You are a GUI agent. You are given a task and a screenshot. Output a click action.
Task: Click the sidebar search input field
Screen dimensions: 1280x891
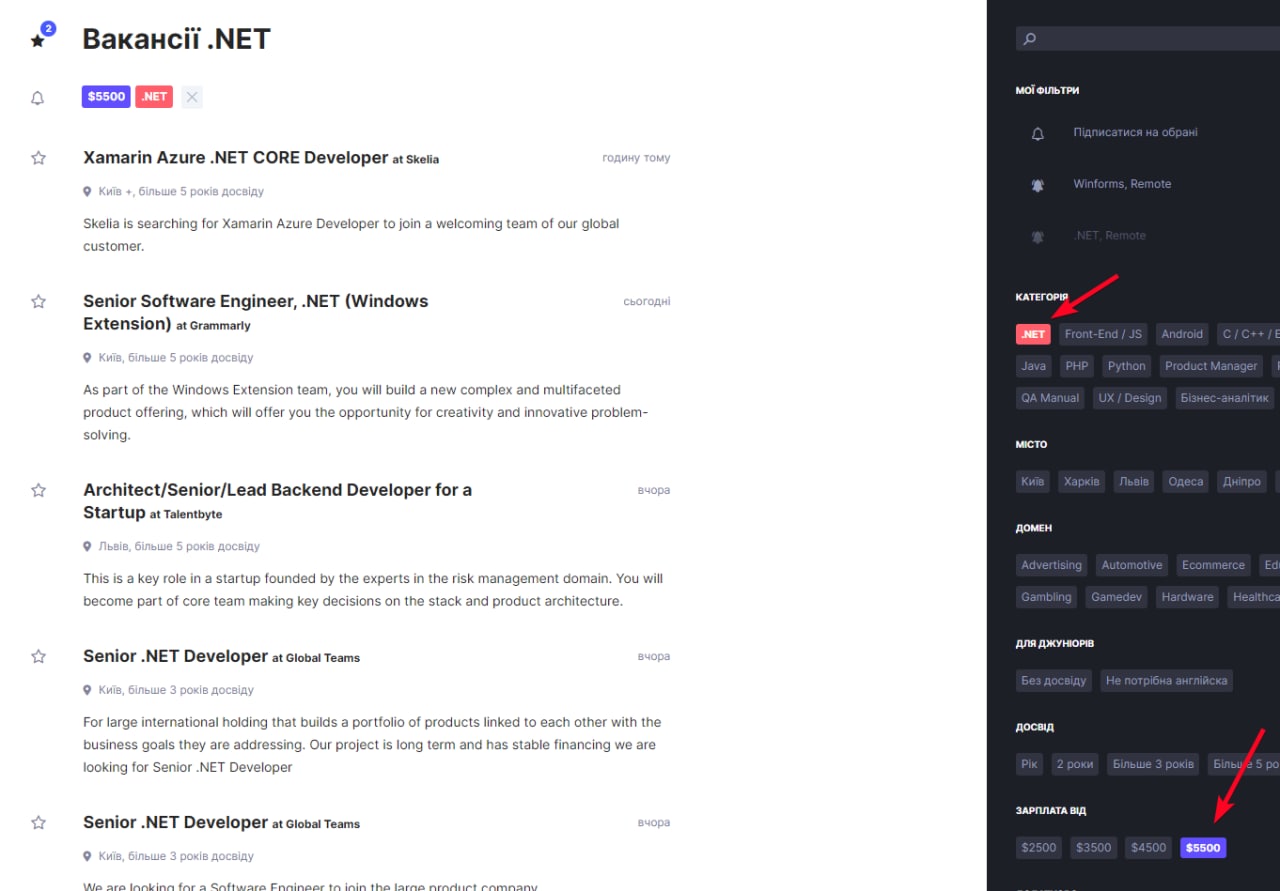coord(1148,39)
